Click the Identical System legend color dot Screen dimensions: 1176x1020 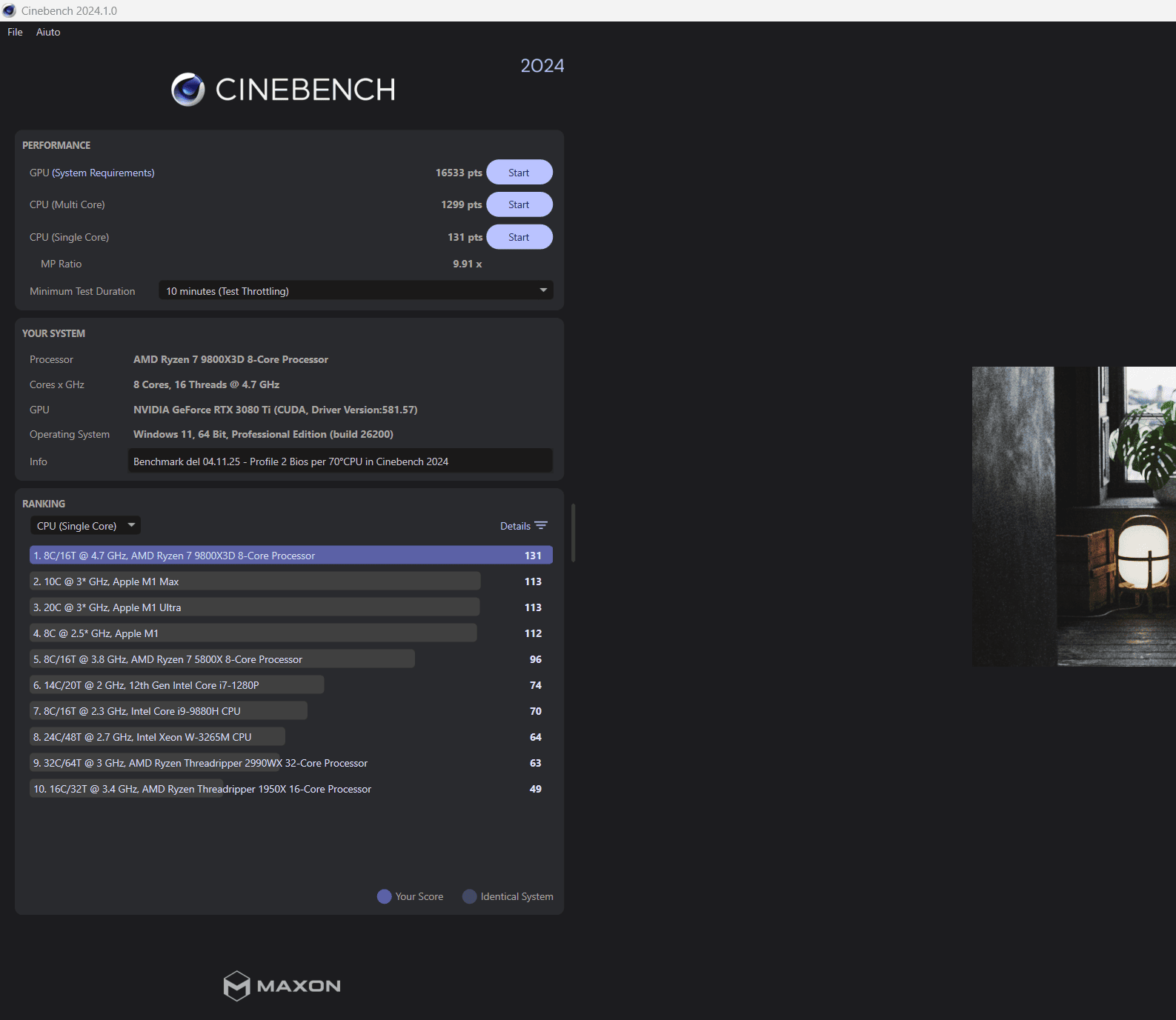[x=469, y=896]
